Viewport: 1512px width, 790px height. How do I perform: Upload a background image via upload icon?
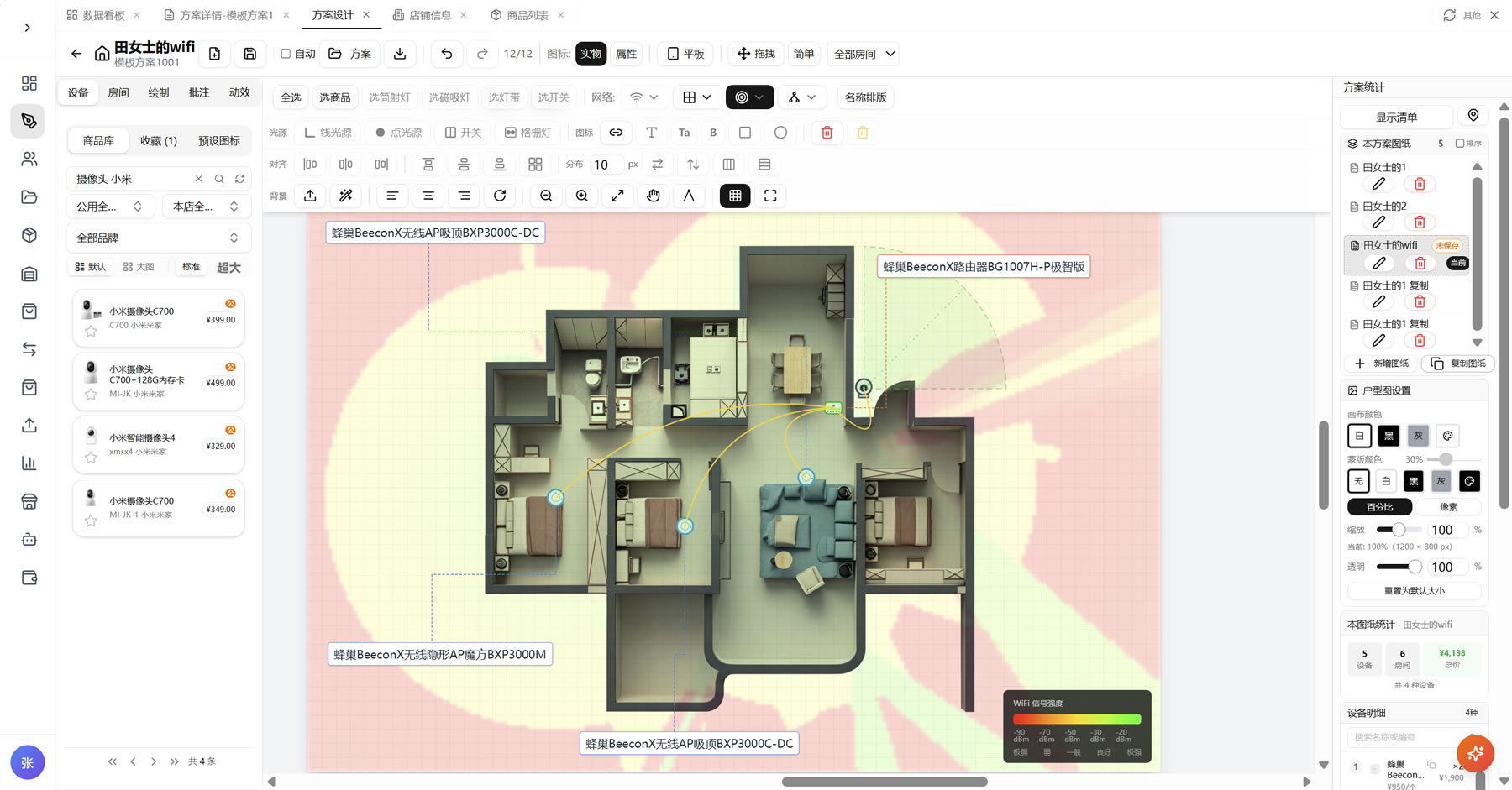[310, 196]
